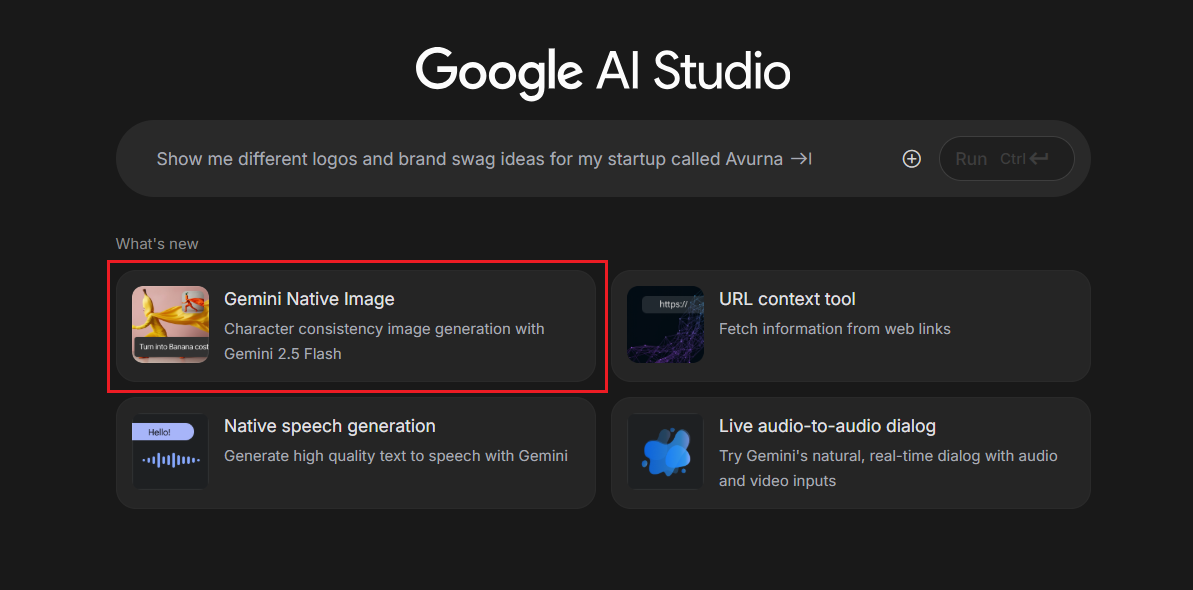Screen dimensions: 1193x590
Task: Click the plus icon in prompt bar
Action: click(x=911, y=159)
